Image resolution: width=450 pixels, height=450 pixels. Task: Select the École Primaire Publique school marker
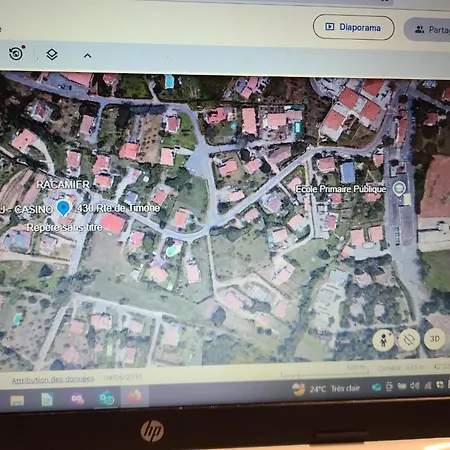(x=399, y=189)
